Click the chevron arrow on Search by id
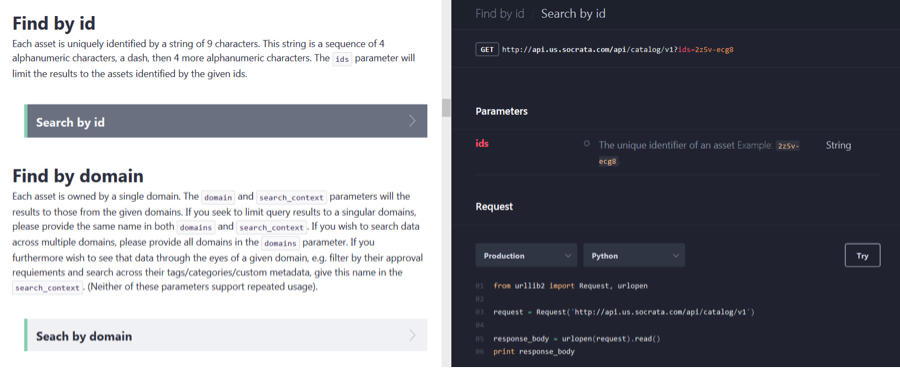 click(x=412, y=121)
